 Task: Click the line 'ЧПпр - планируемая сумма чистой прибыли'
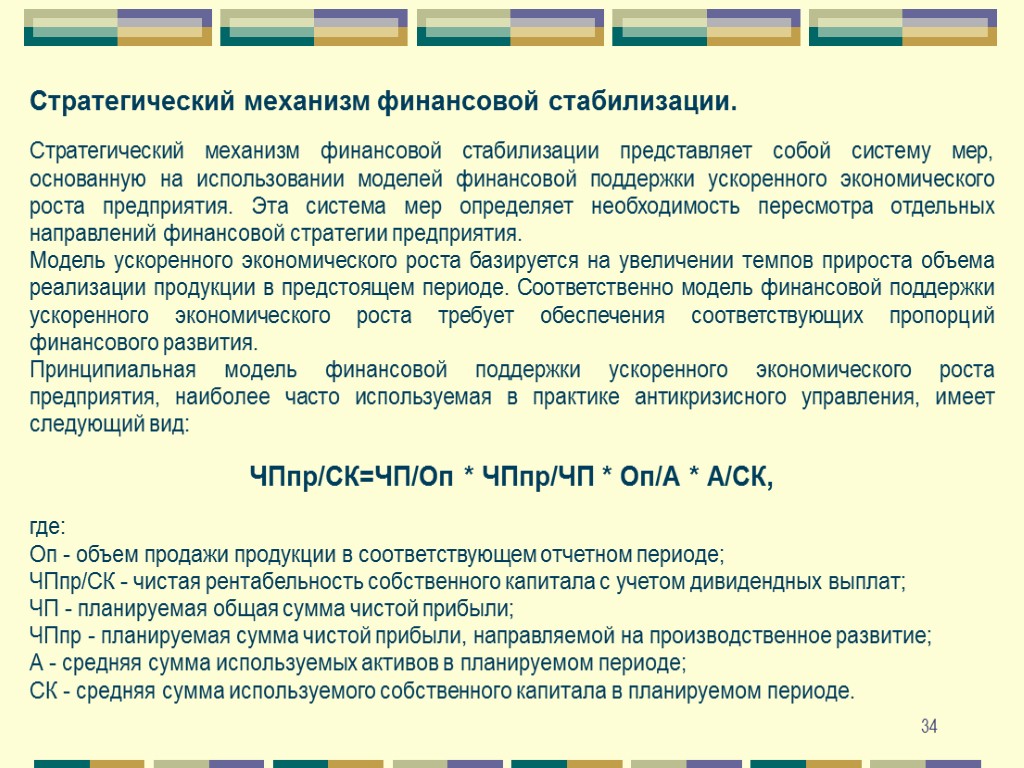pos(480,635)
